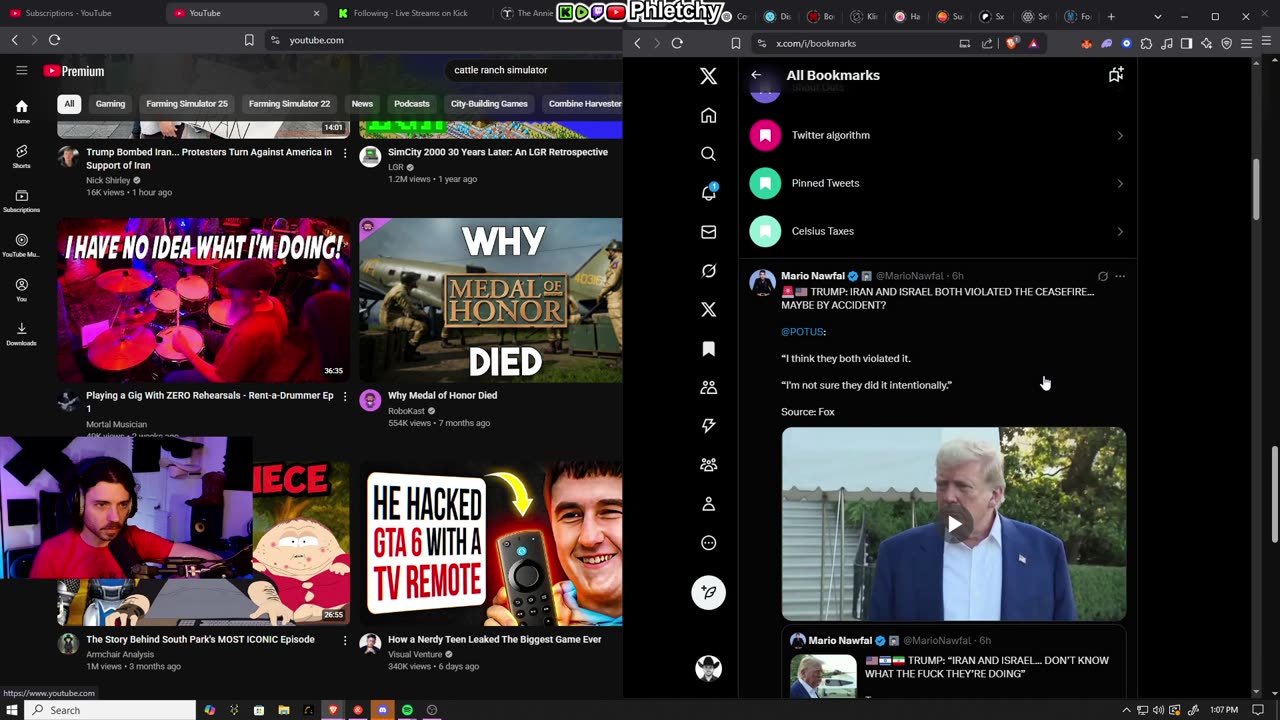Open Grok from the X sidebar
This screenshot has width=1280, height=720.
(x=708, y=271)
